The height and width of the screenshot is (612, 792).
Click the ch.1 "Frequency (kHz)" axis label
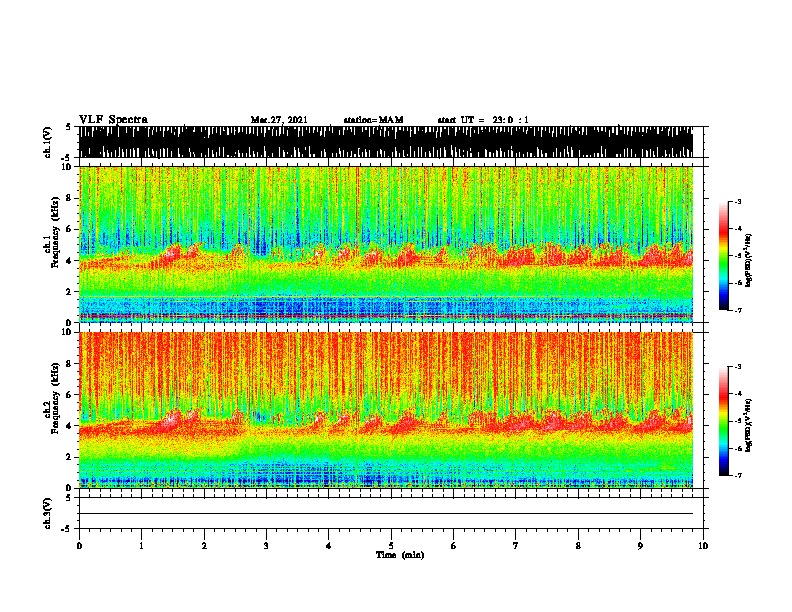click(55, 231)
